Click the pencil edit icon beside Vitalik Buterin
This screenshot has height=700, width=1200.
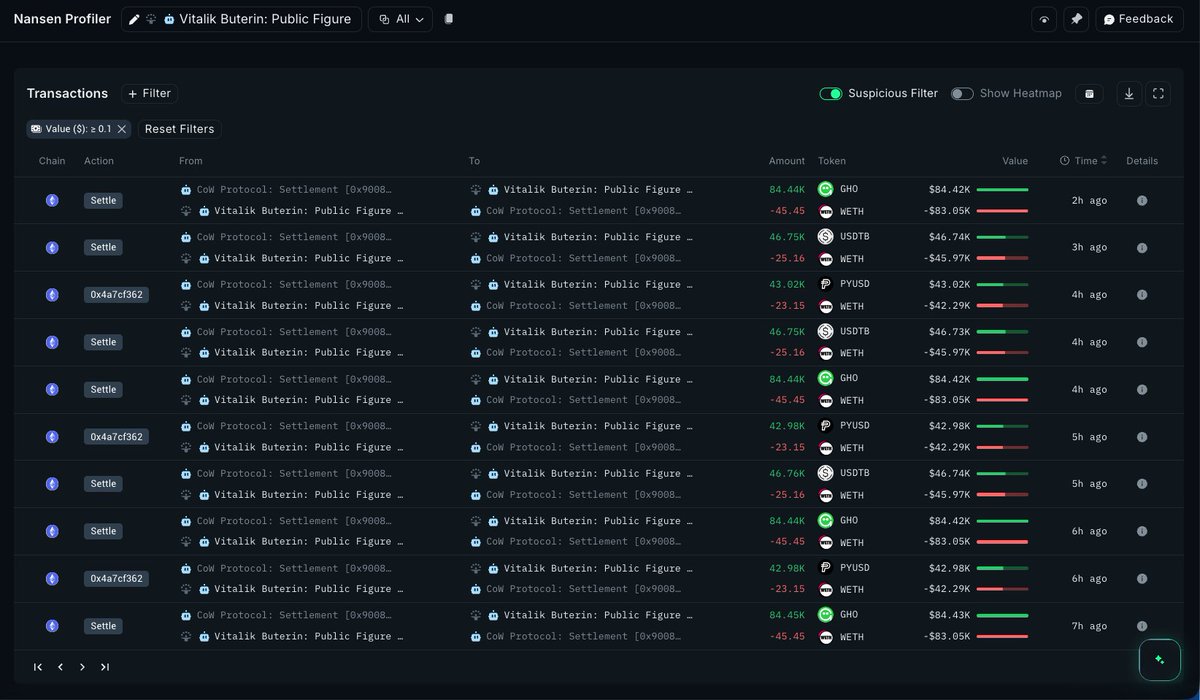(135, 19)
